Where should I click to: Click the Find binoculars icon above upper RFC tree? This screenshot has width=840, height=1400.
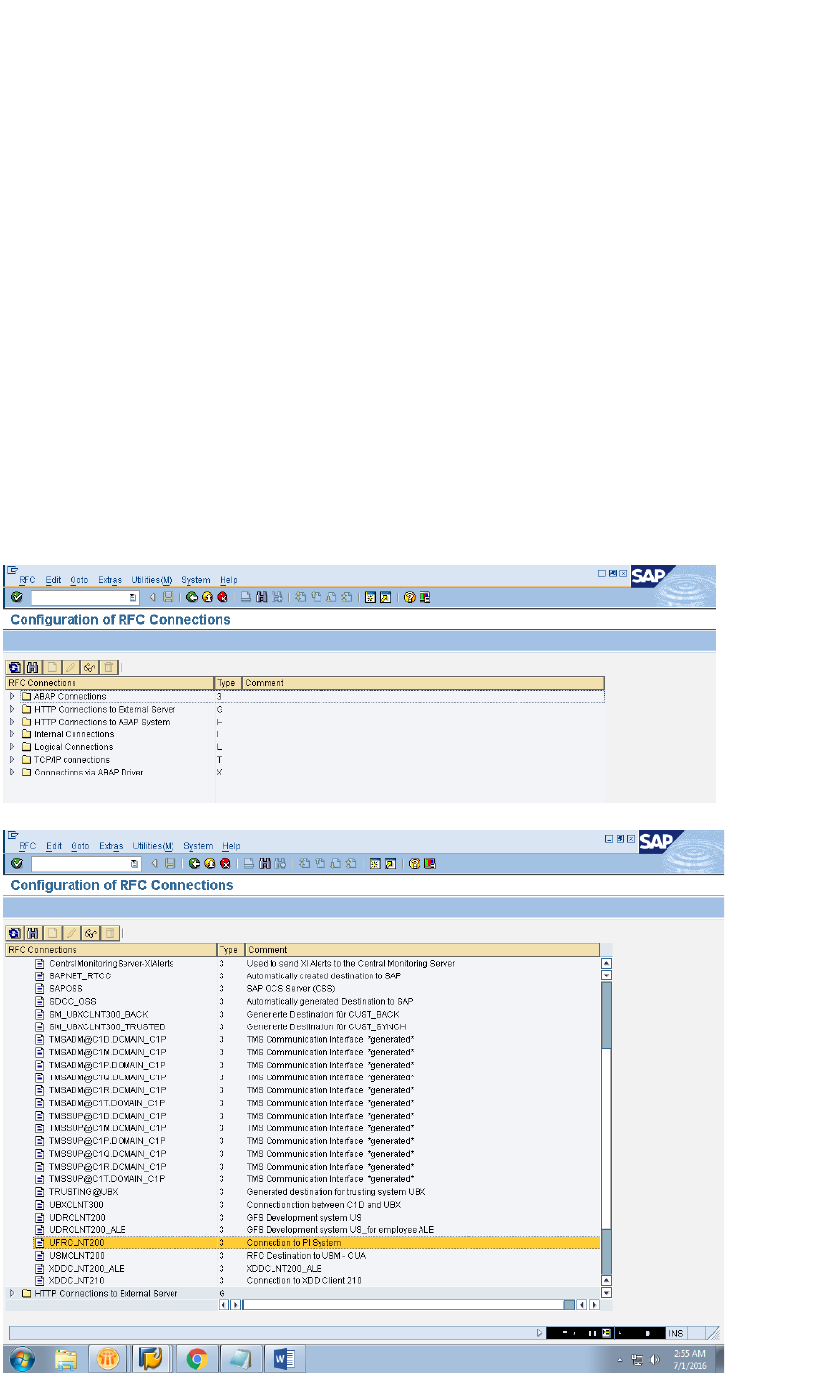tap(32, 667)
